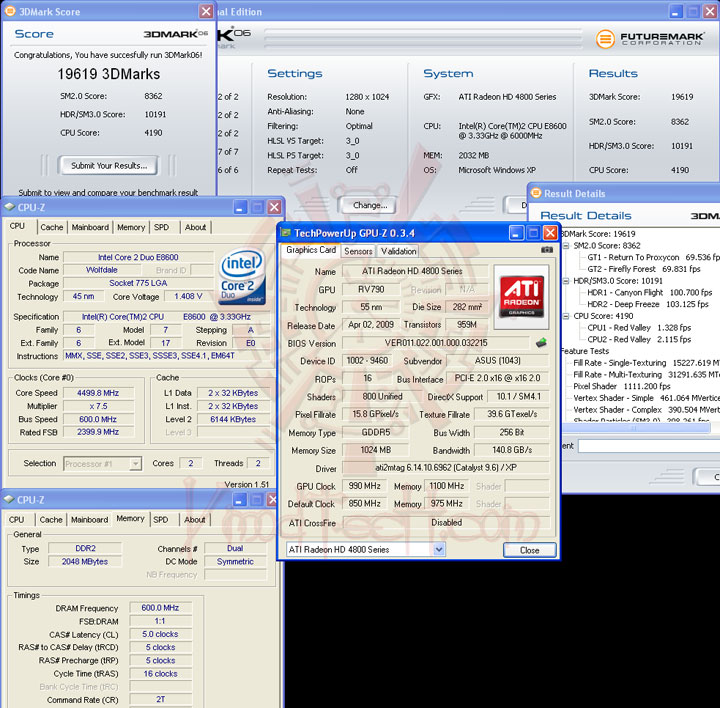
Task: Click the GPU-Z screenshot camera icon
Action: click(x=546, y=250)
